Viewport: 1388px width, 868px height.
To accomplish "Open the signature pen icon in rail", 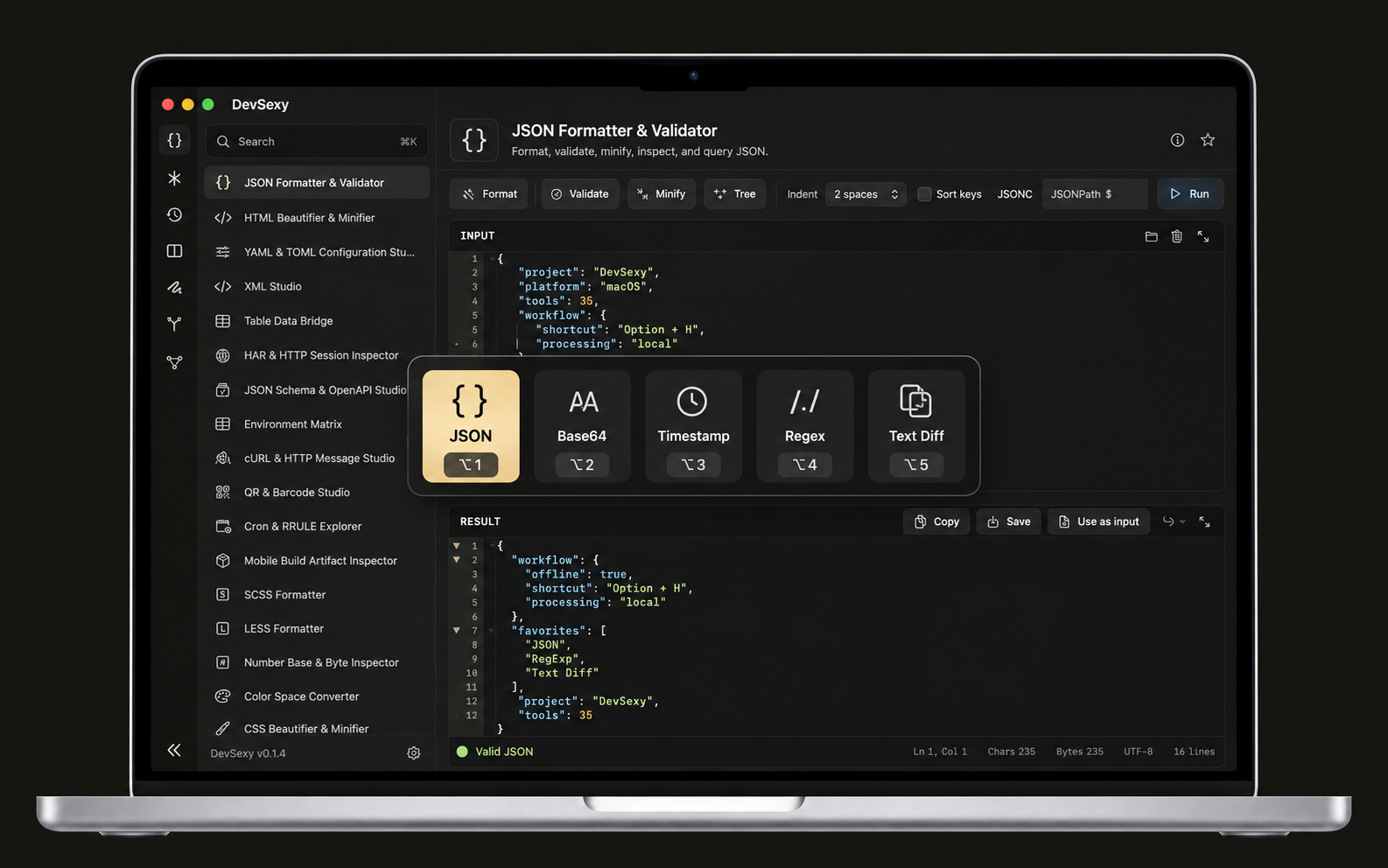I will click(x=175, y=287).
